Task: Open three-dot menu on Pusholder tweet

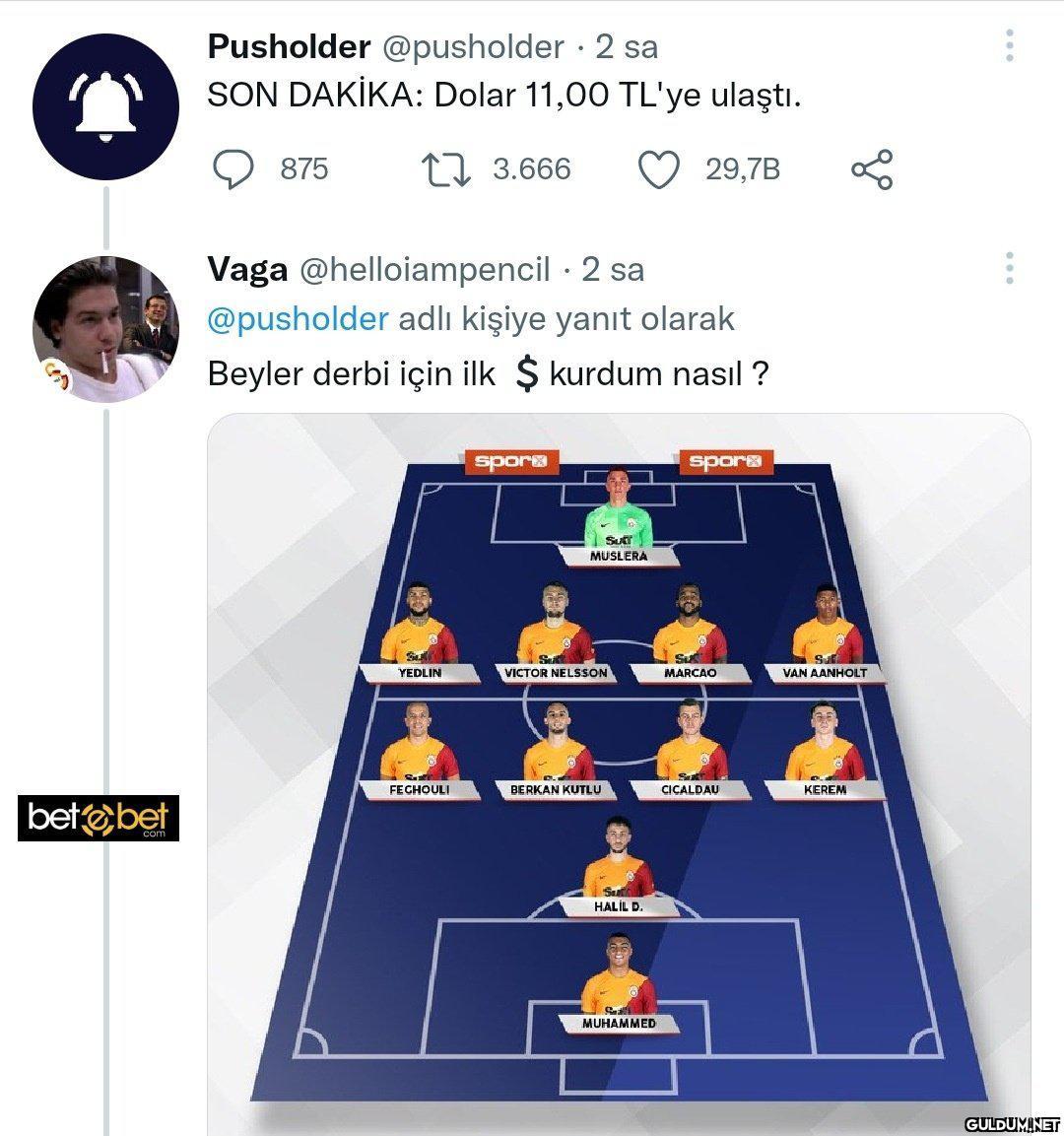Action: coord(1010,45)
